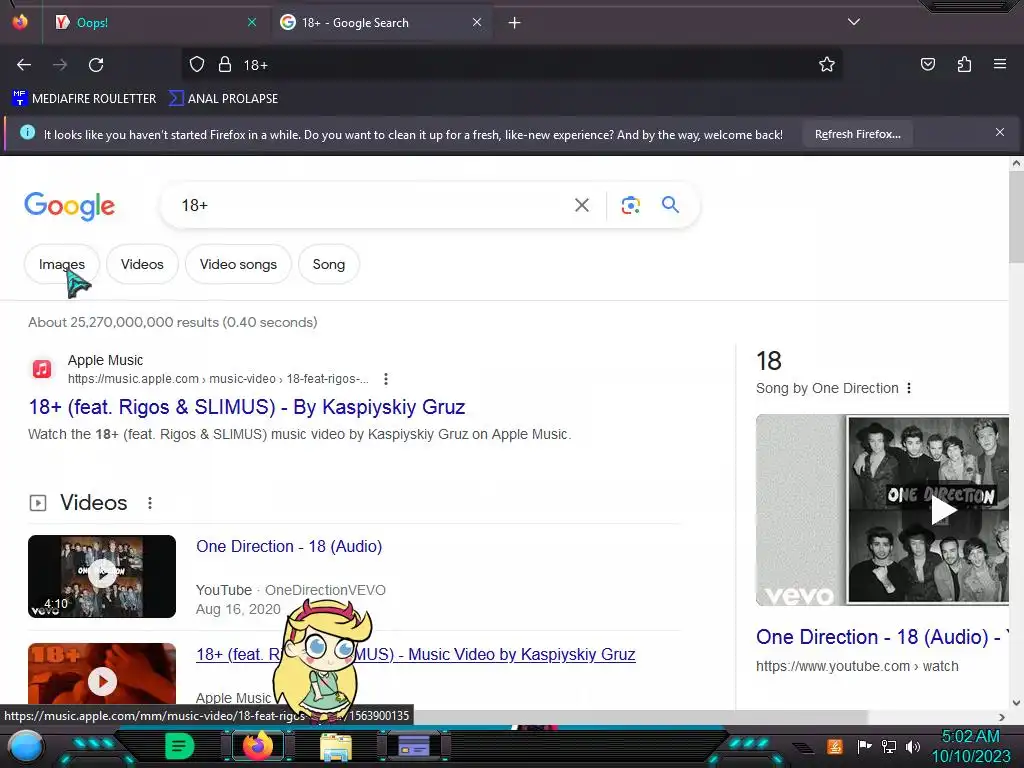Save page to Pocket

(x=927, y=64)
